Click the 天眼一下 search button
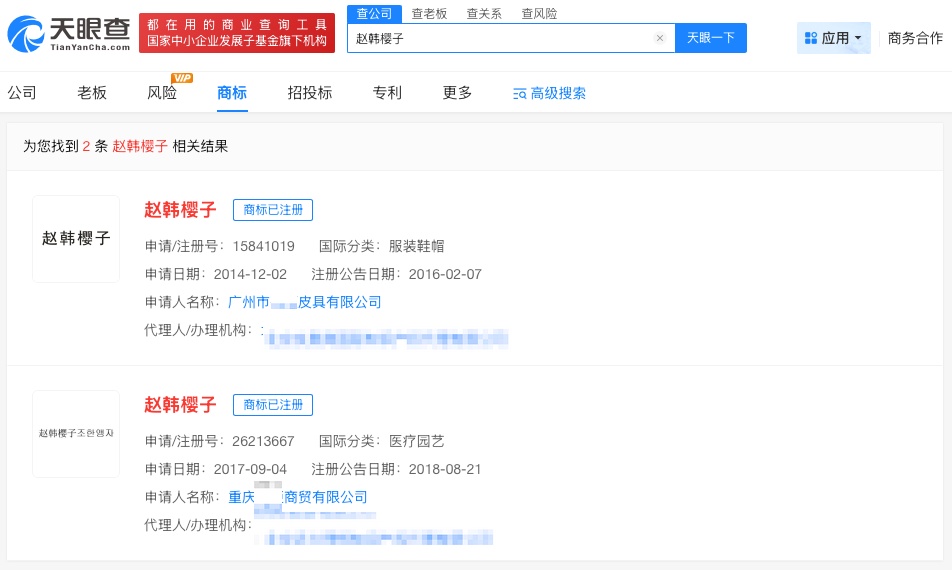952x570 pixels. point(711,38)
